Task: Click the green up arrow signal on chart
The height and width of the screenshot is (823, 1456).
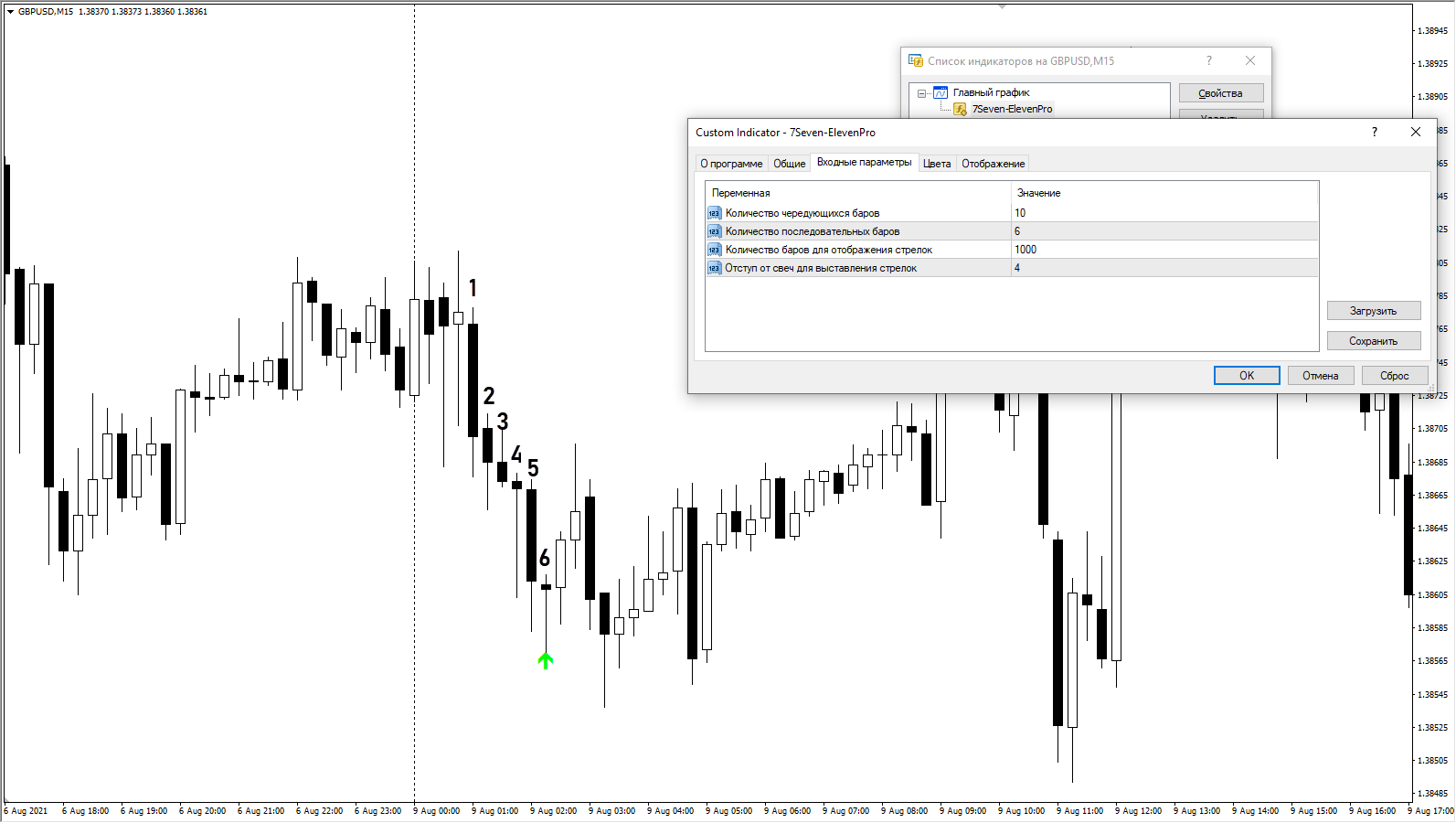Action: click(x=546, y=660)
